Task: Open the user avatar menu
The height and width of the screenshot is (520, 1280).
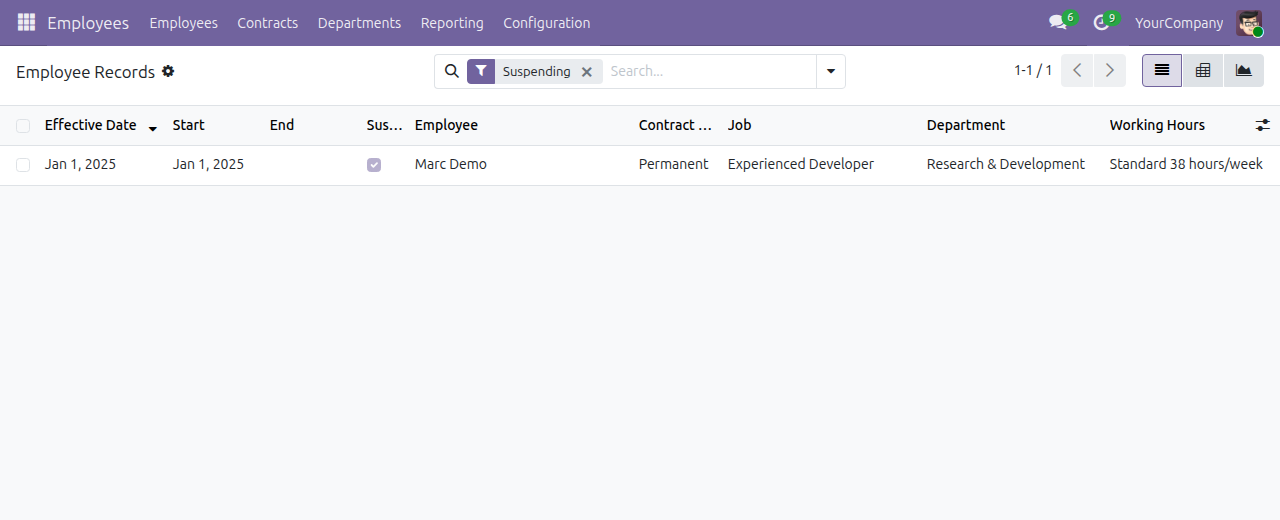Action: [1249, 22]
